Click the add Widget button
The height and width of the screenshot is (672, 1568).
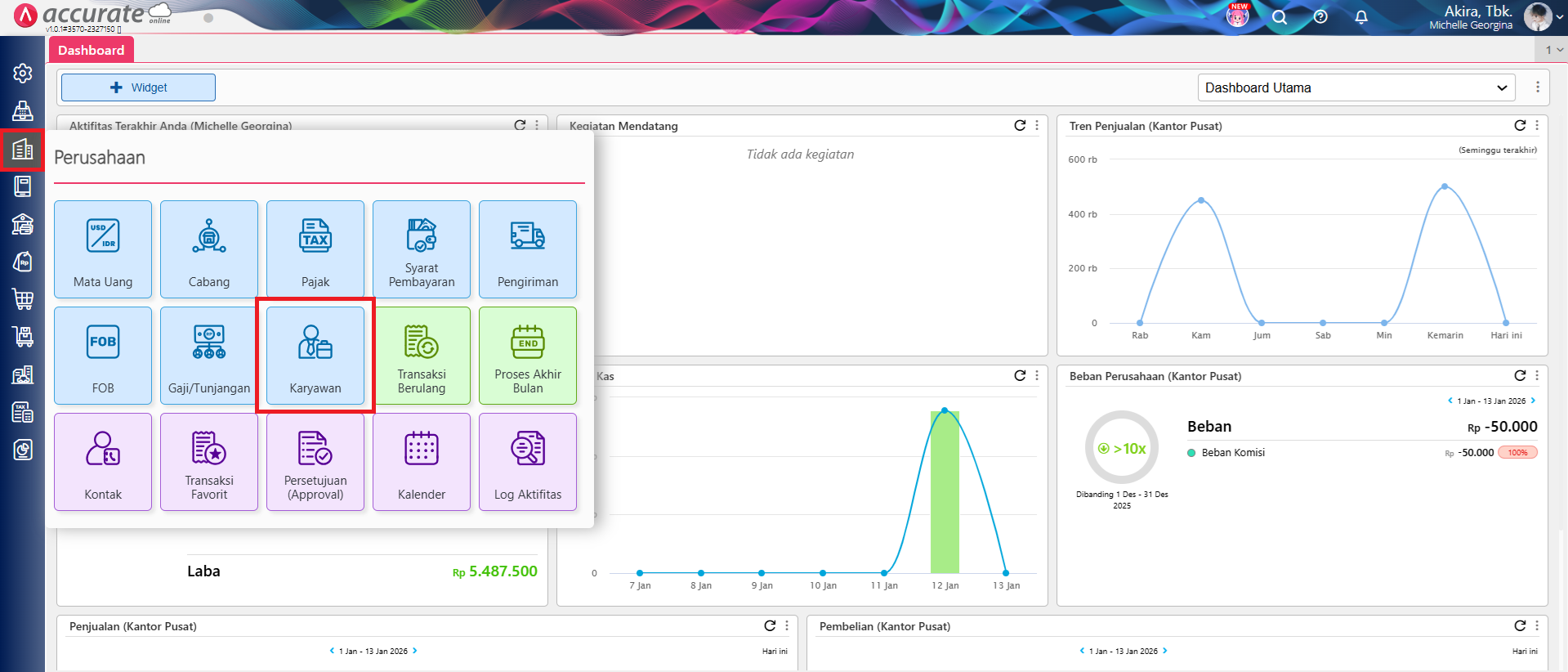pos(138,87)
